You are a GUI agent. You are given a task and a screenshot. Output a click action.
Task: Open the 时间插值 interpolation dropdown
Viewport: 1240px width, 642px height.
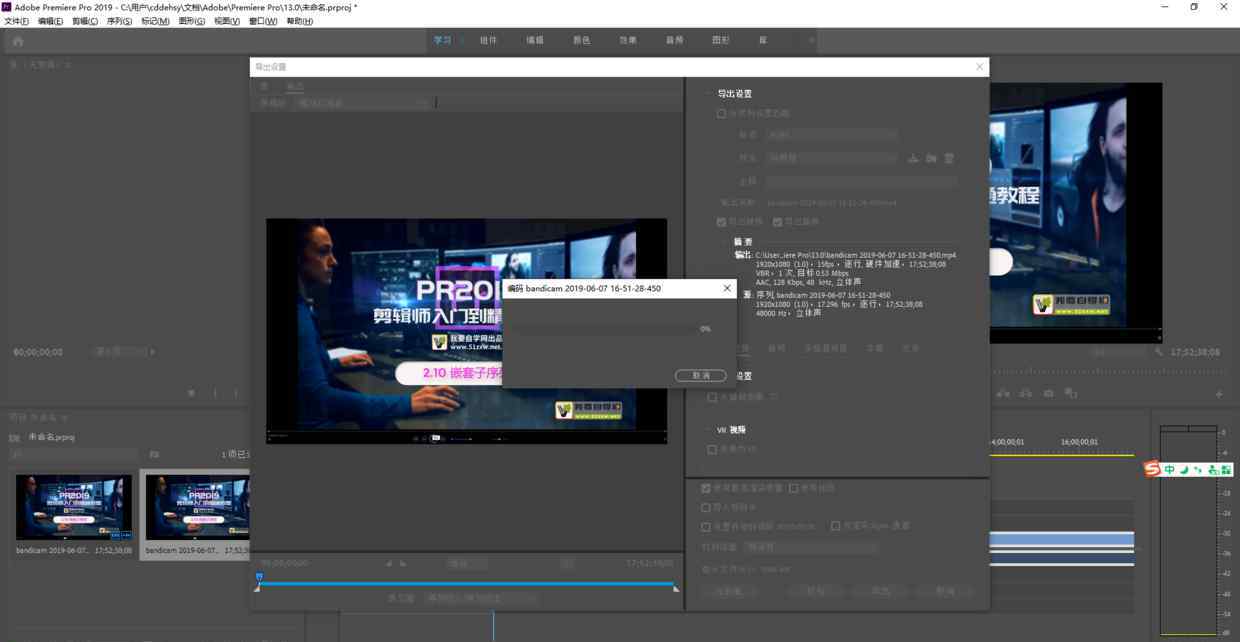812,547
